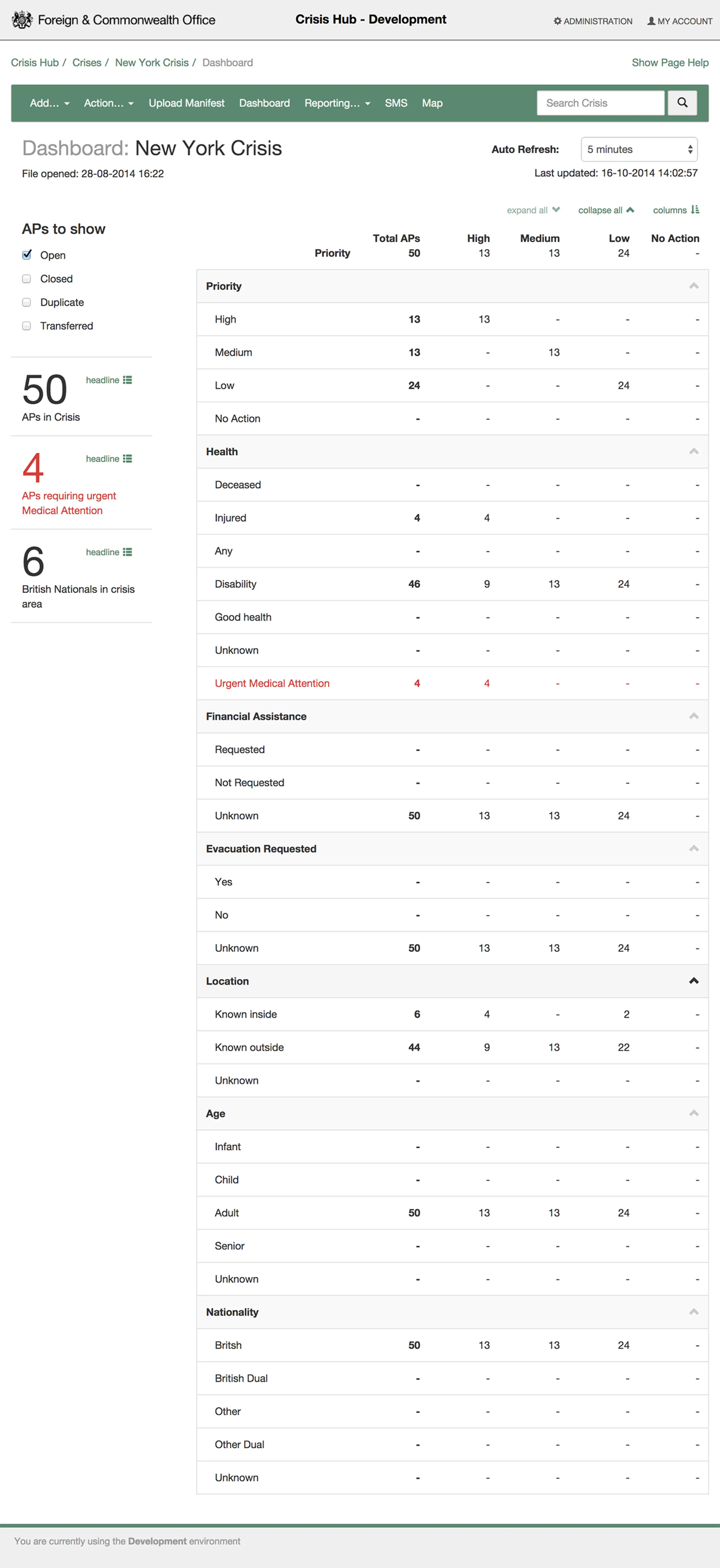Click the large 50 APs in Crisis number
This screenshot has height=1568, width=720.
tap(44, 390)
